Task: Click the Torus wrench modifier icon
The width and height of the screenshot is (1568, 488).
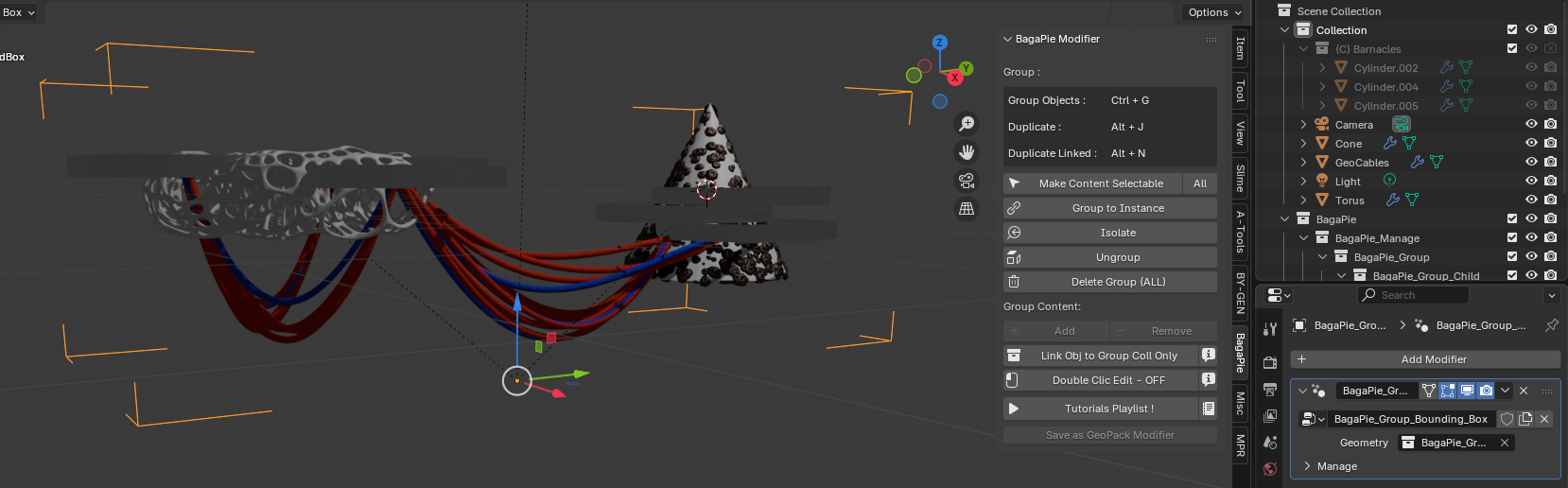Action: point(1392,200)
